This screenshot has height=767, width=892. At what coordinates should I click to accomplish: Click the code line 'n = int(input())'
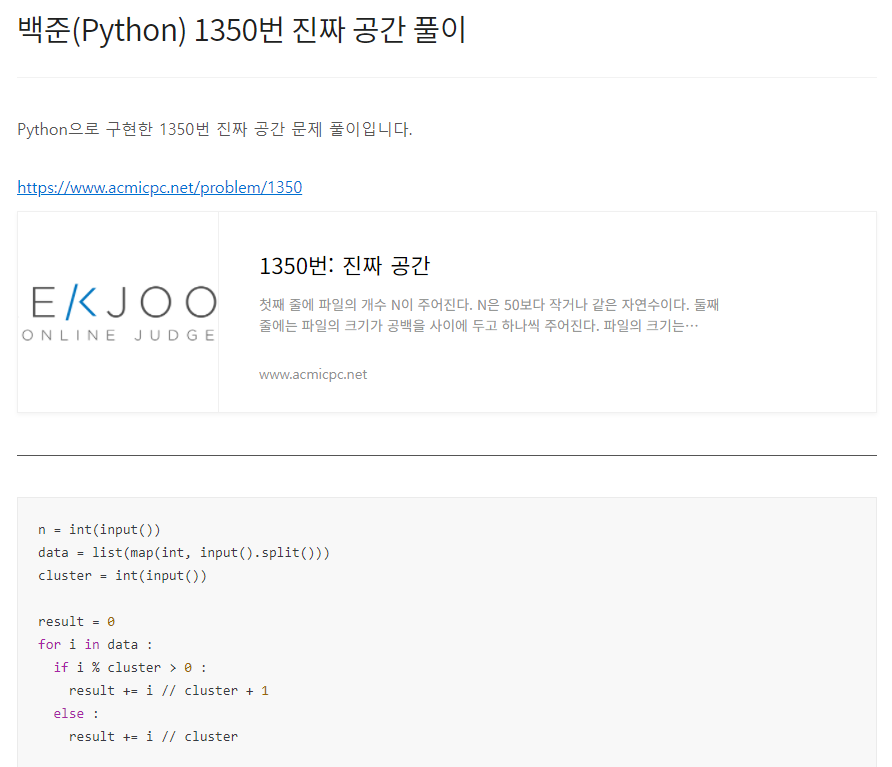coord(99,530)
